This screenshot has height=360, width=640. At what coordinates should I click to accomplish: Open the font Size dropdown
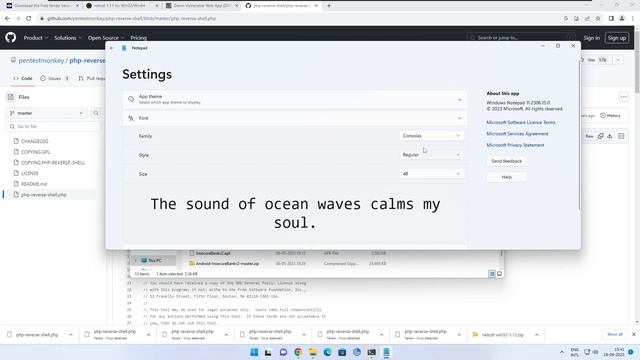tap(431, 173)
